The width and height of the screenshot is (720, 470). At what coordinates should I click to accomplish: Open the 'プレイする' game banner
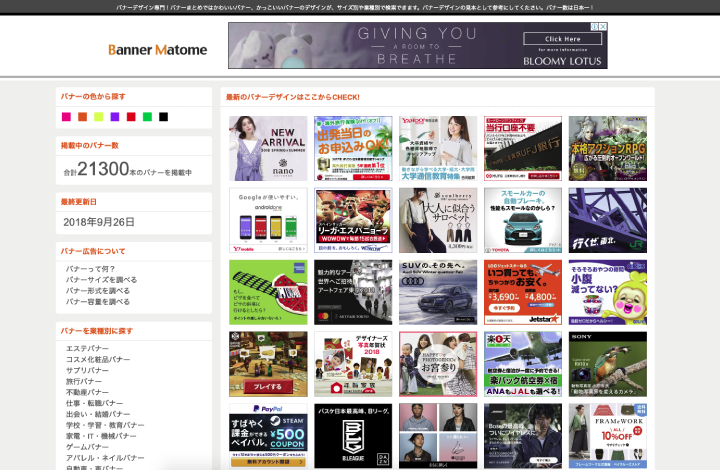tap(268, 364)
